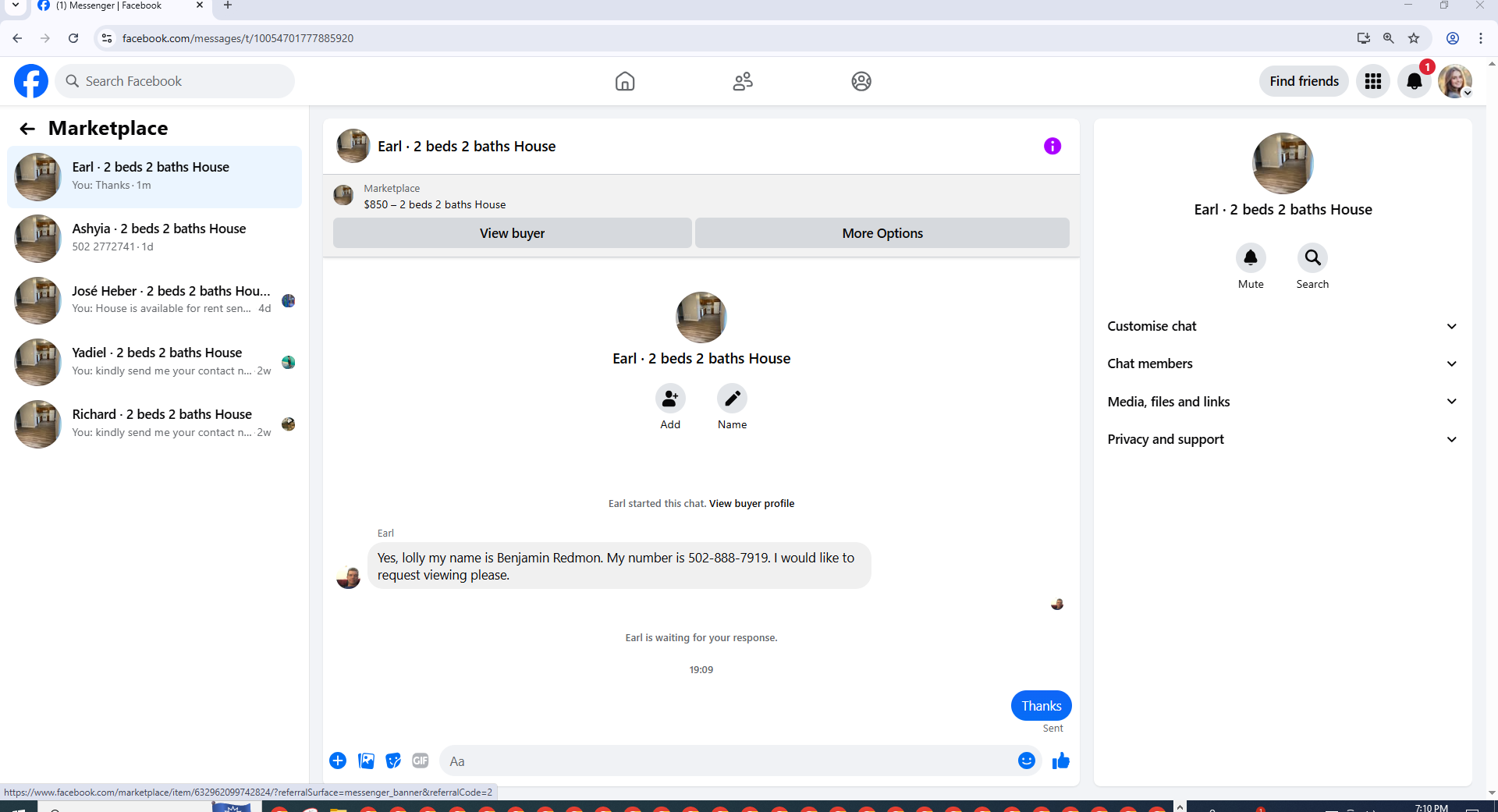The height and width of the screenshot is (812, 1498).
Task: Open the View buyer profile link
Action: tap(751, 504)
